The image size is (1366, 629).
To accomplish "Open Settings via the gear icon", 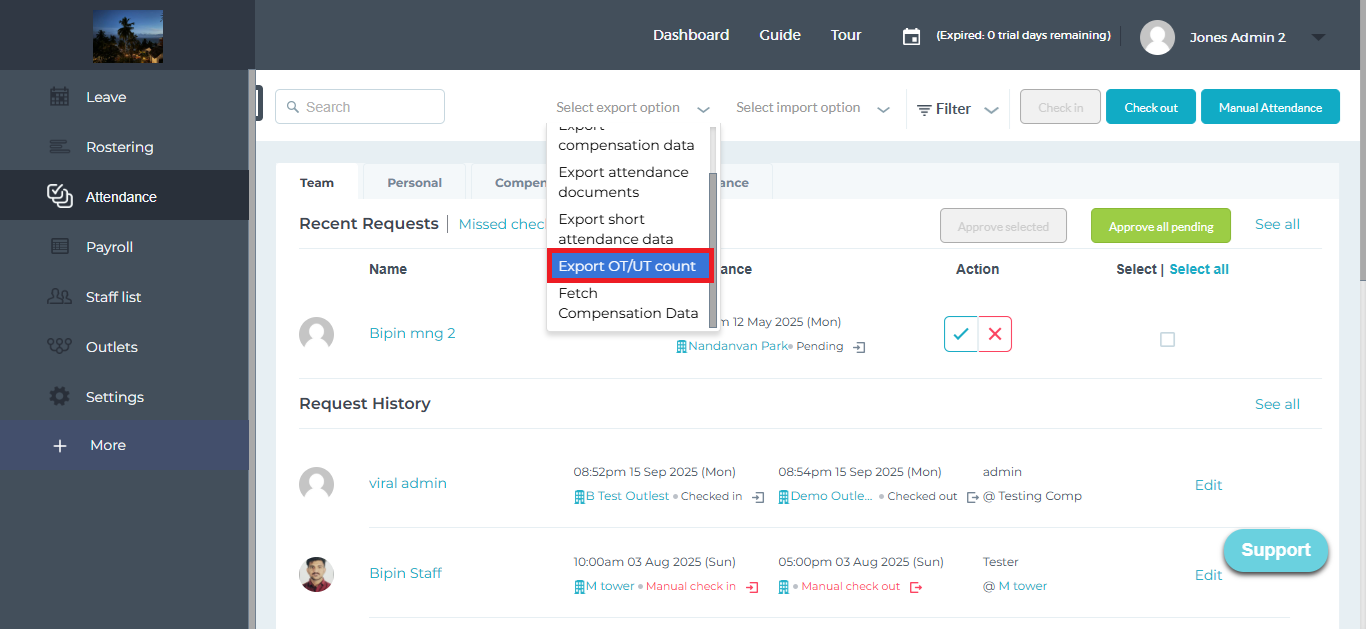I will pos(60,397).
